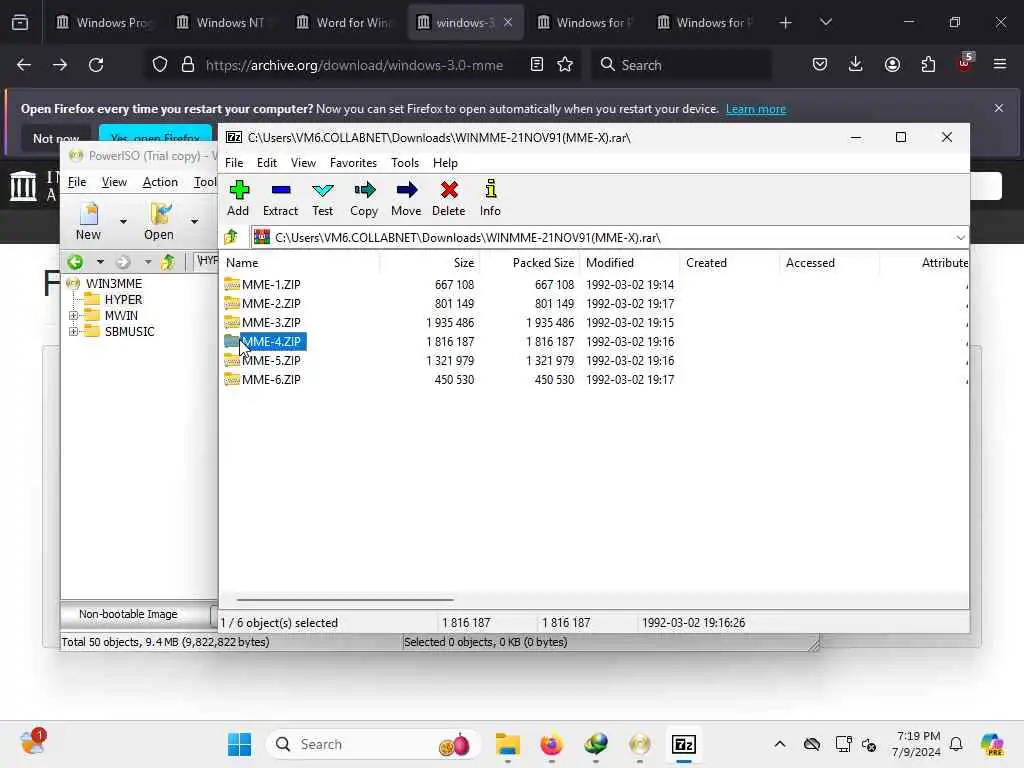Click the Windows taskbar Search field
Screen dimensions: 1024x768
tap(374, 744)
